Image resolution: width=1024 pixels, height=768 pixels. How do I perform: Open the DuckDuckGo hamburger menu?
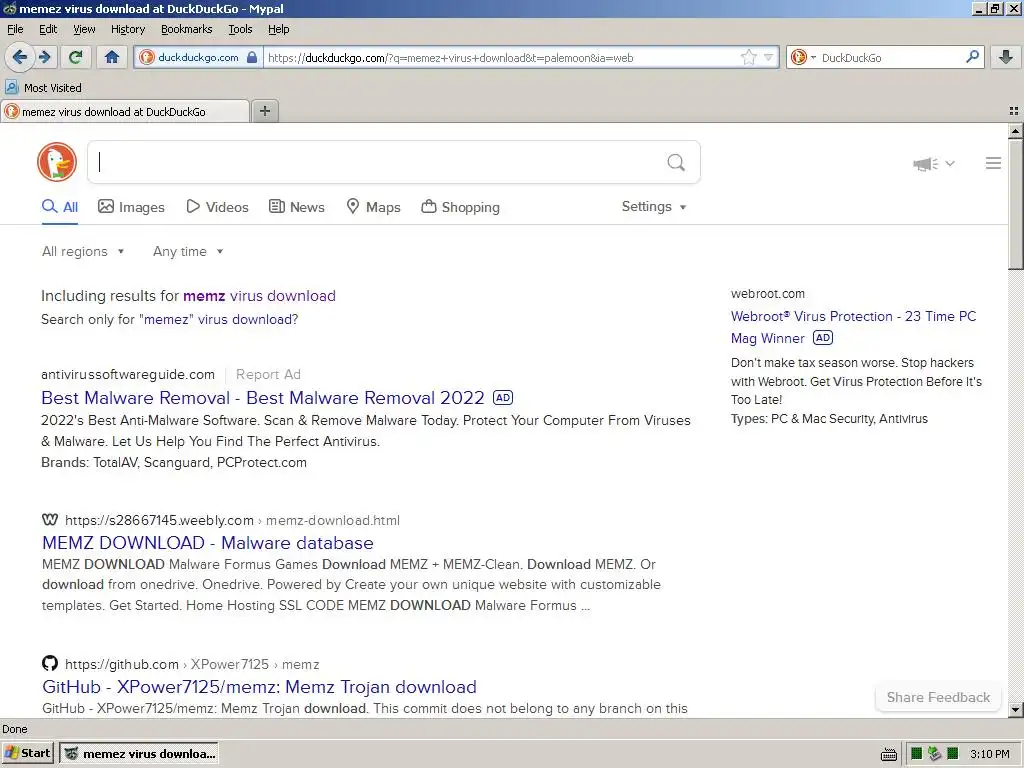click(993, 163)
